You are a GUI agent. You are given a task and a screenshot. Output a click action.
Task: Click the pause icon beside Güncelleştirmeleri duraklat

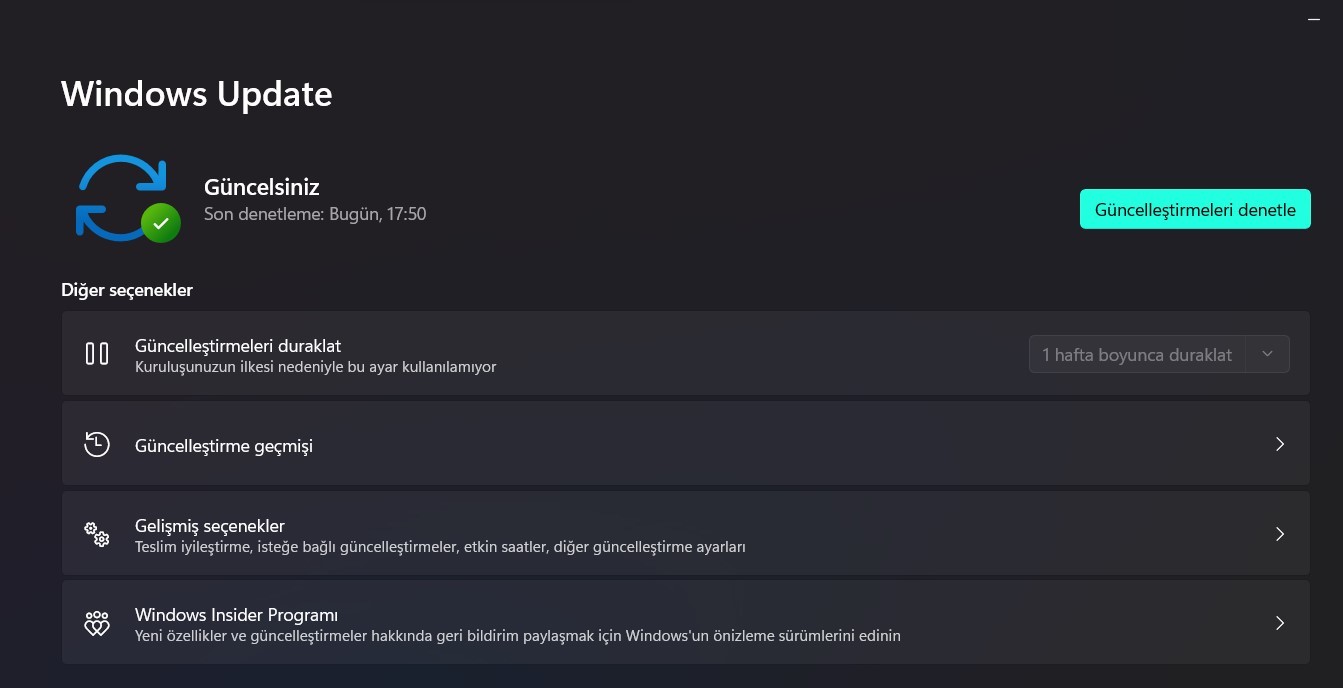(x=97, y=353)
